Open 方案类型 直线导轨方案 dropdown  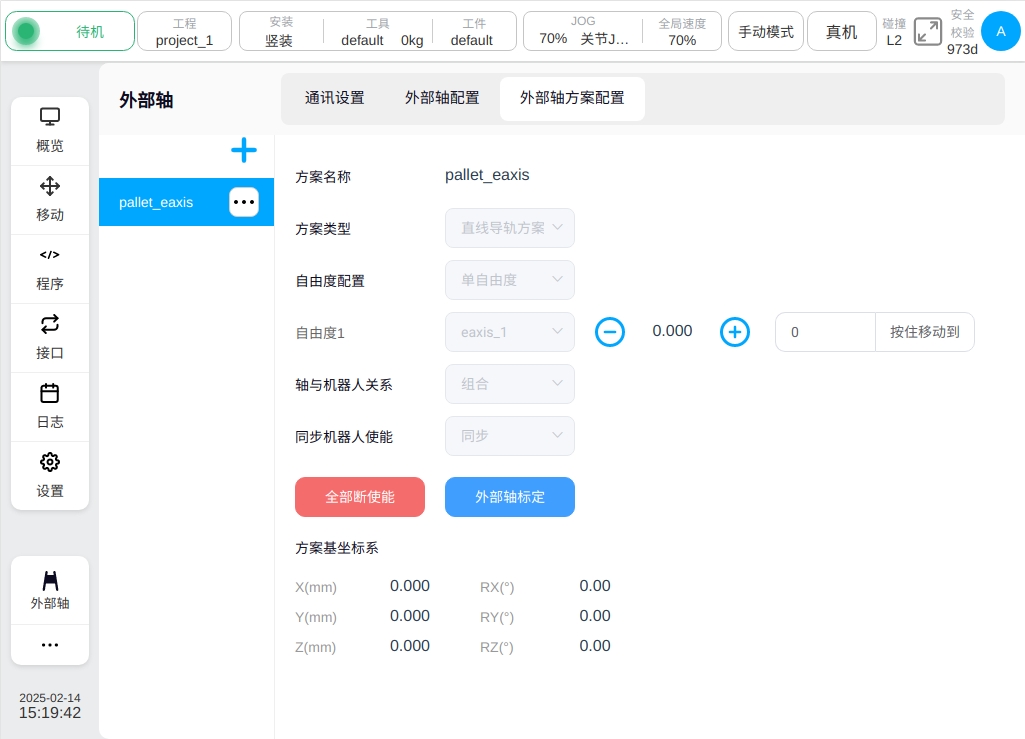point(510,228)
